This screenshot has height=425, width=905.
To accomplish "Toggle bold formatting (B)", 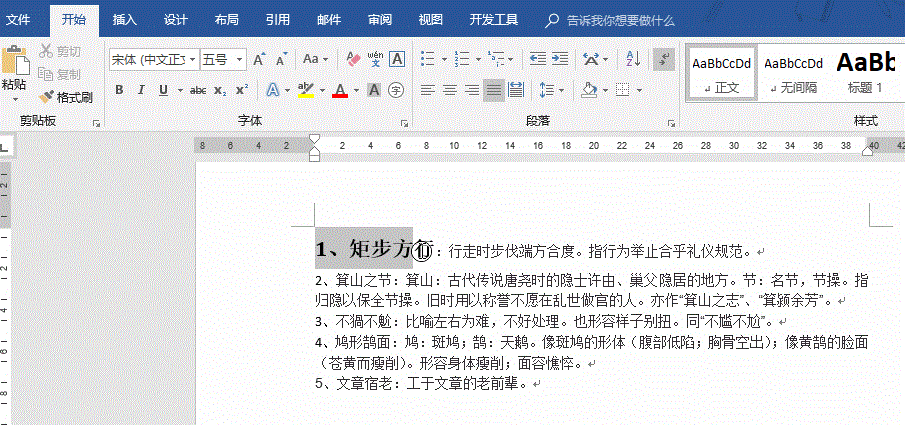I will (x=119, y=90).
